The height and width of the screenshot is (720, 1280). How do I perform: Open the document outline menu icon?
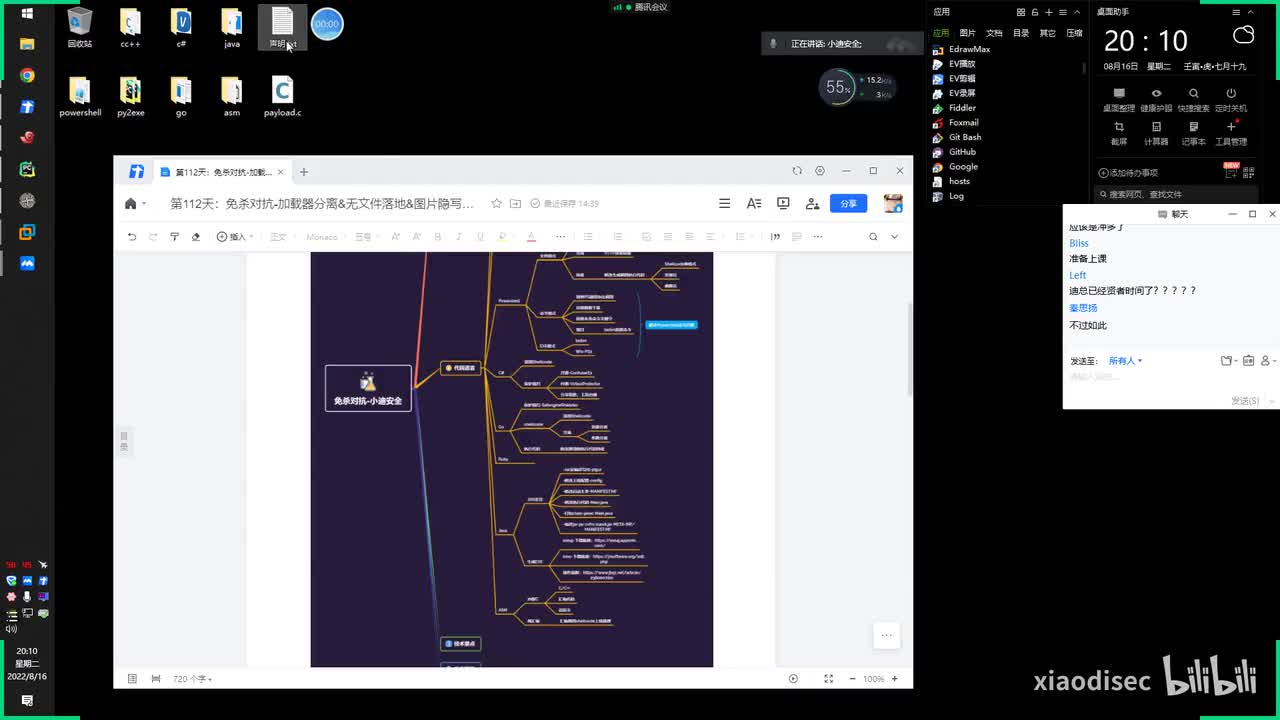[x=724, y=204]
